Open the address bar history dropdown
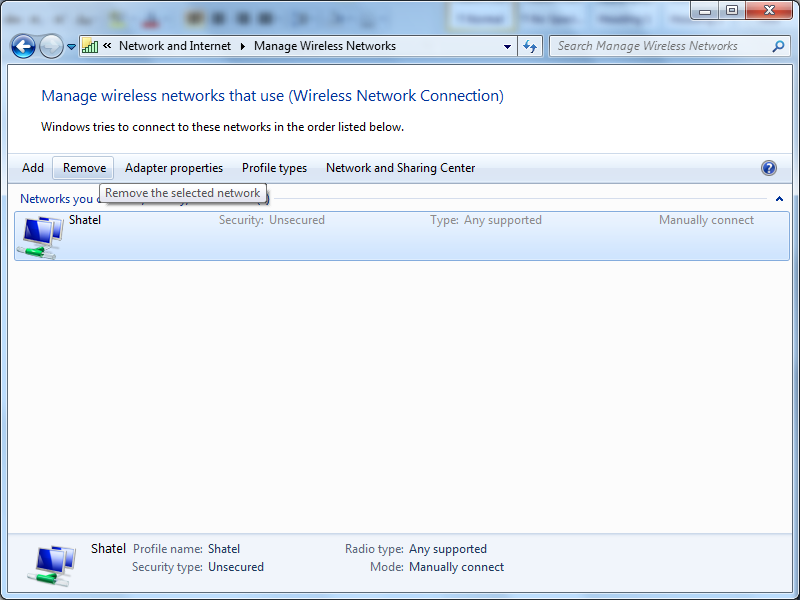Image resolution: width=800 pixels, height=600 pixels. coord(508,46)
